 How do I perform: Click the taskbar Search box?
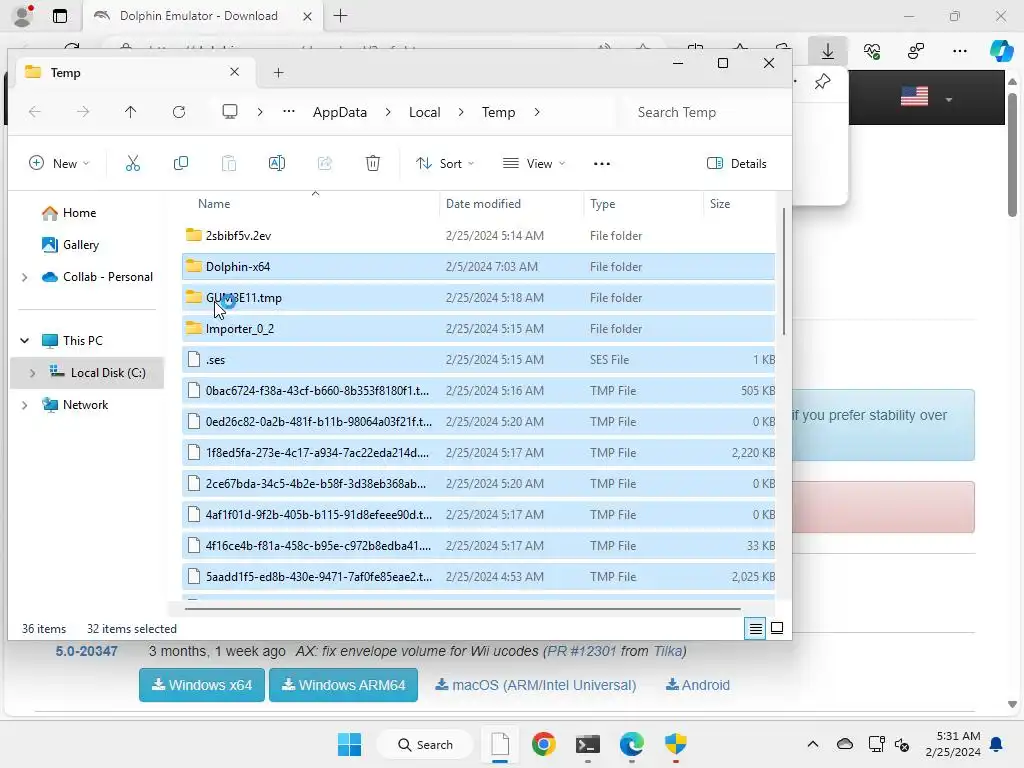pyautogui.click(x=426, y=744)
